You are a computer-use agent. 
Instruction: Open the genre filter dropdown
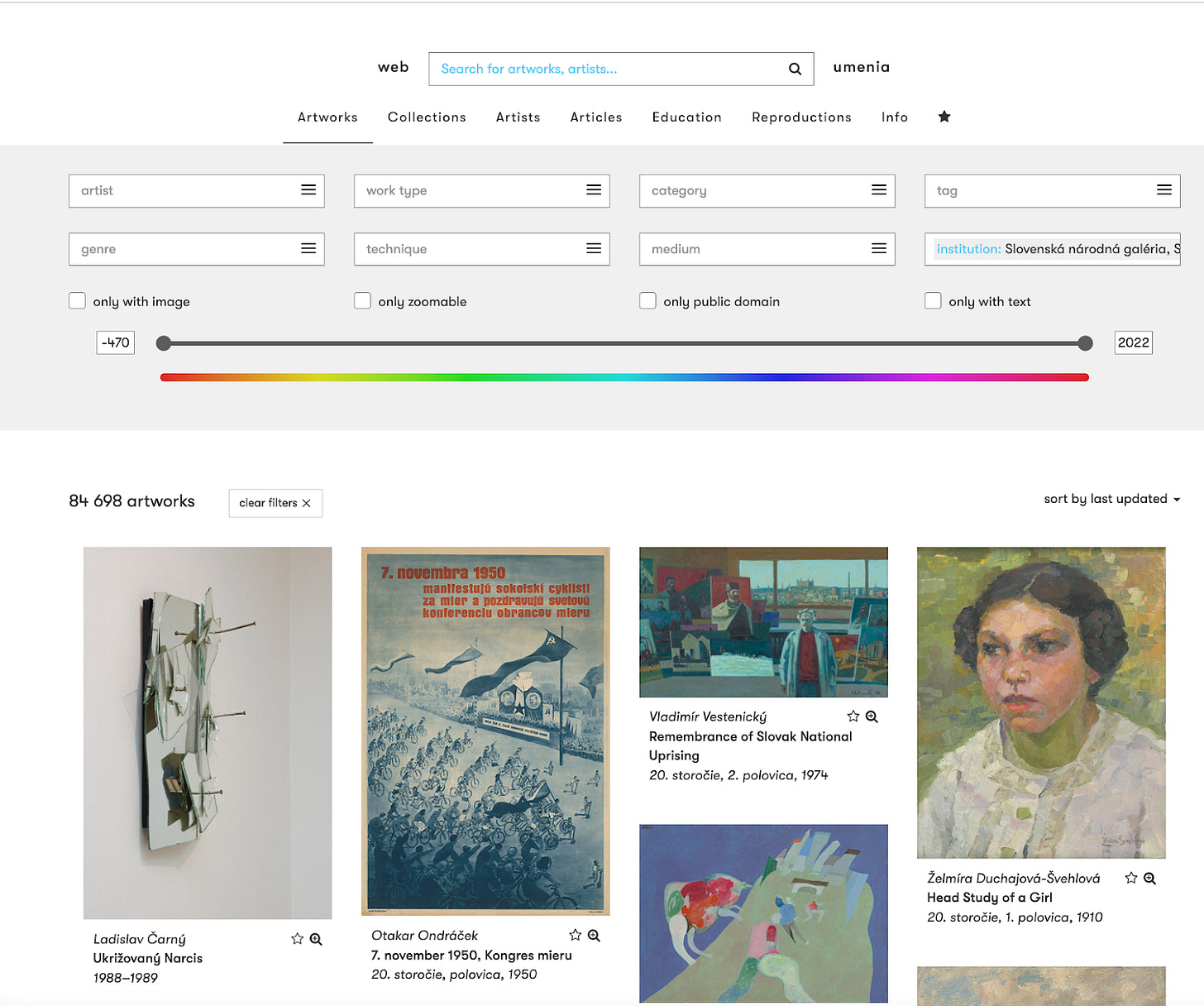197,249
